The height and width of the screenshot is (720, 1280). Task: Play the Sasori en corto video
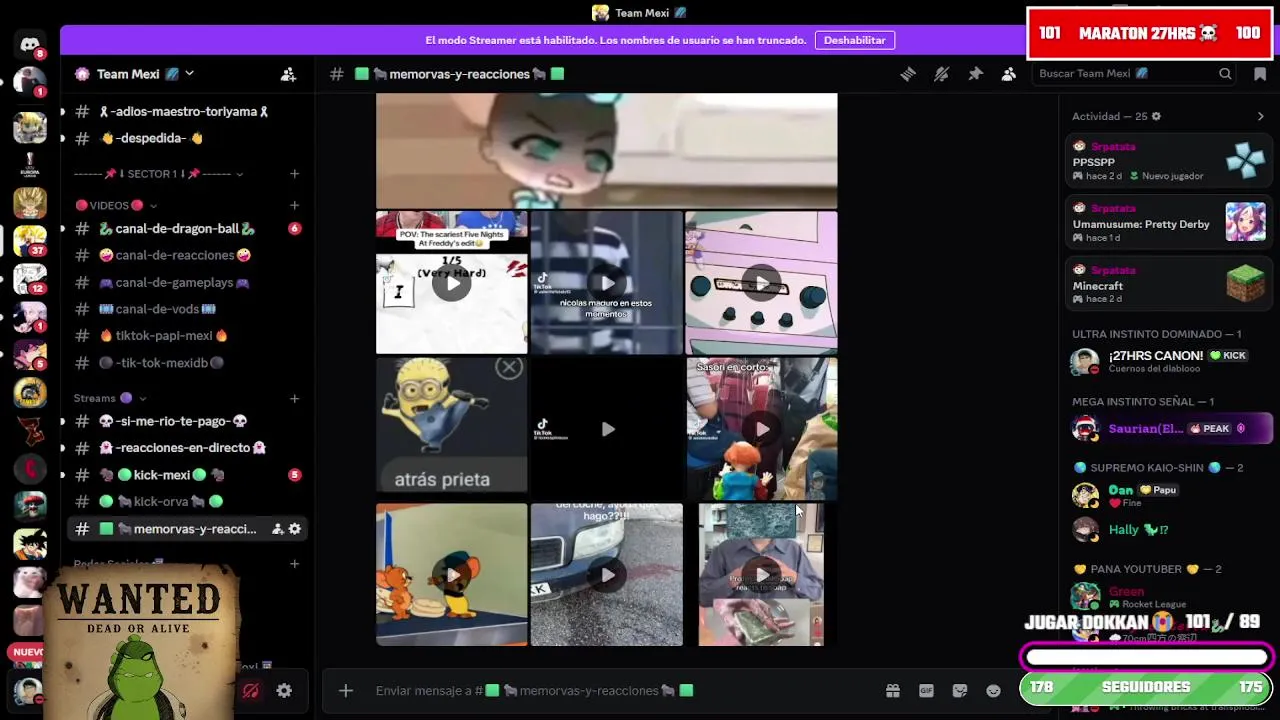pos(762,429)
